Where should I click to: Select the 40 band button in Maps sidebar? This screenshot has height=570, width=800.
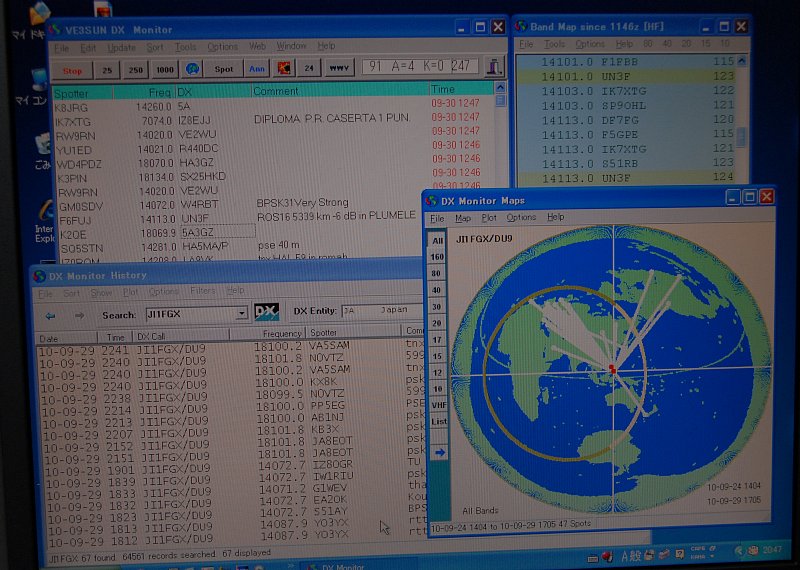pyautogui.click(x=437, y=290)
